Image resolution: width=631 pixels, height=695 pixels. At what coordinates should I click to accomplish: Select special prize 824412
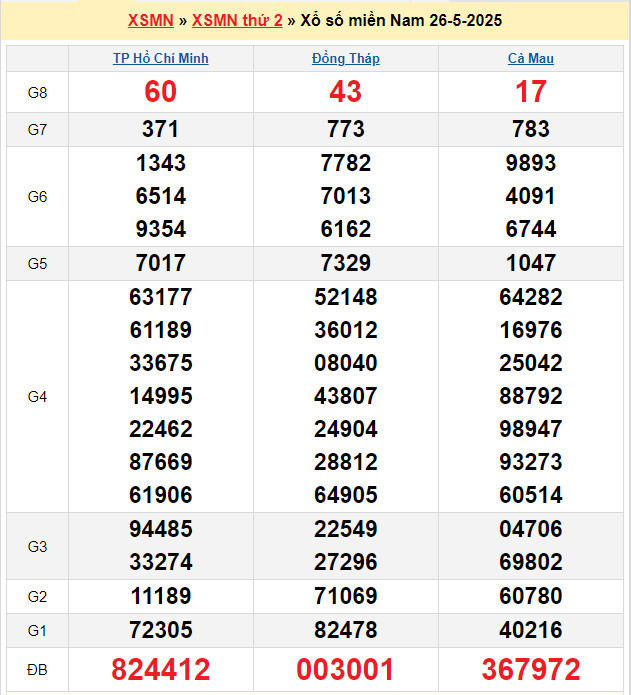[161, 669]
